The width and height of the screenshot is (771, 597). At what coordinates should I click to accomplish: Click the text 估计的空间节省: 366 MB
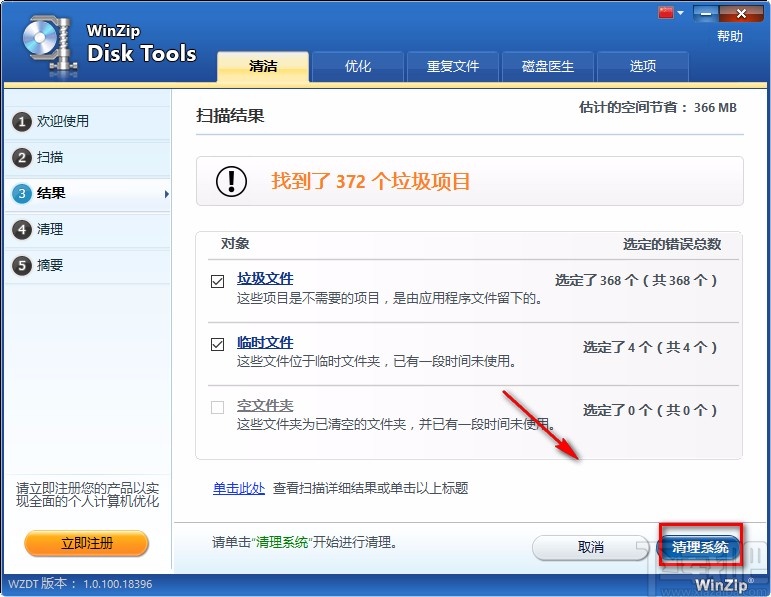(658, 108)
